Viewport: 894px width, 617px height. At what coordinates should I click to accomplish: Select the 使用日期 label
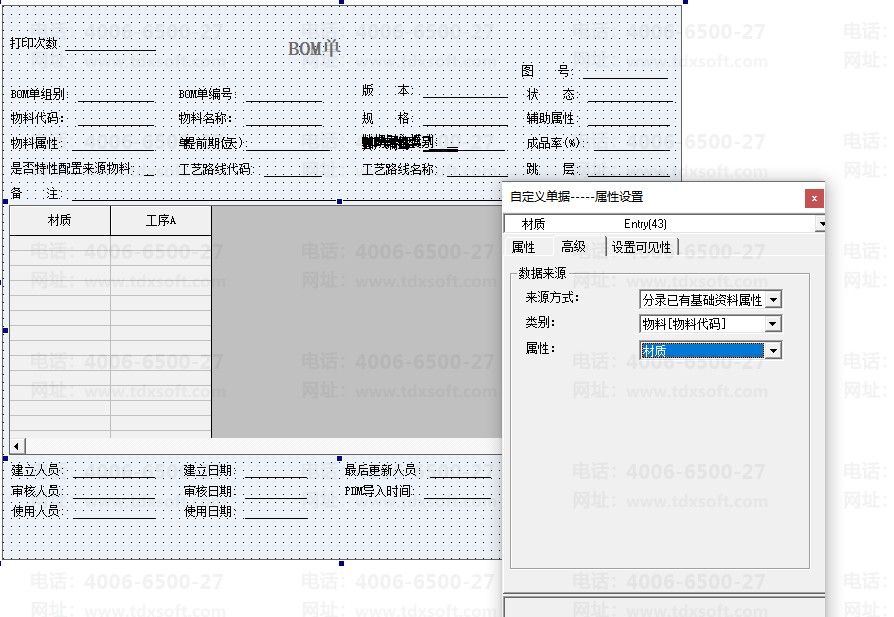coord(210,512)
